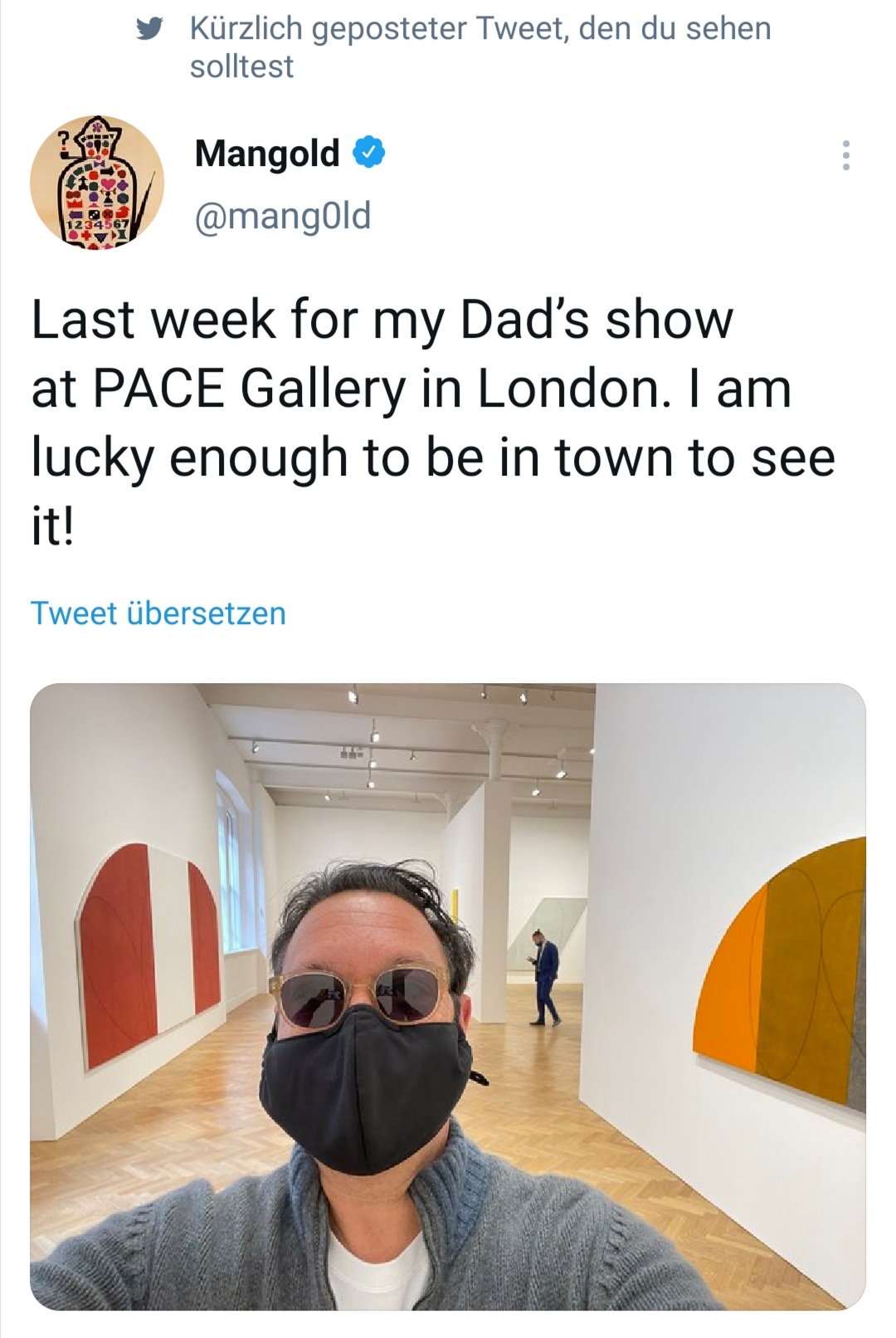Tap the Twitter bird icon
The height and width of the screenshot is (1338, 896).
click(149, 31)
